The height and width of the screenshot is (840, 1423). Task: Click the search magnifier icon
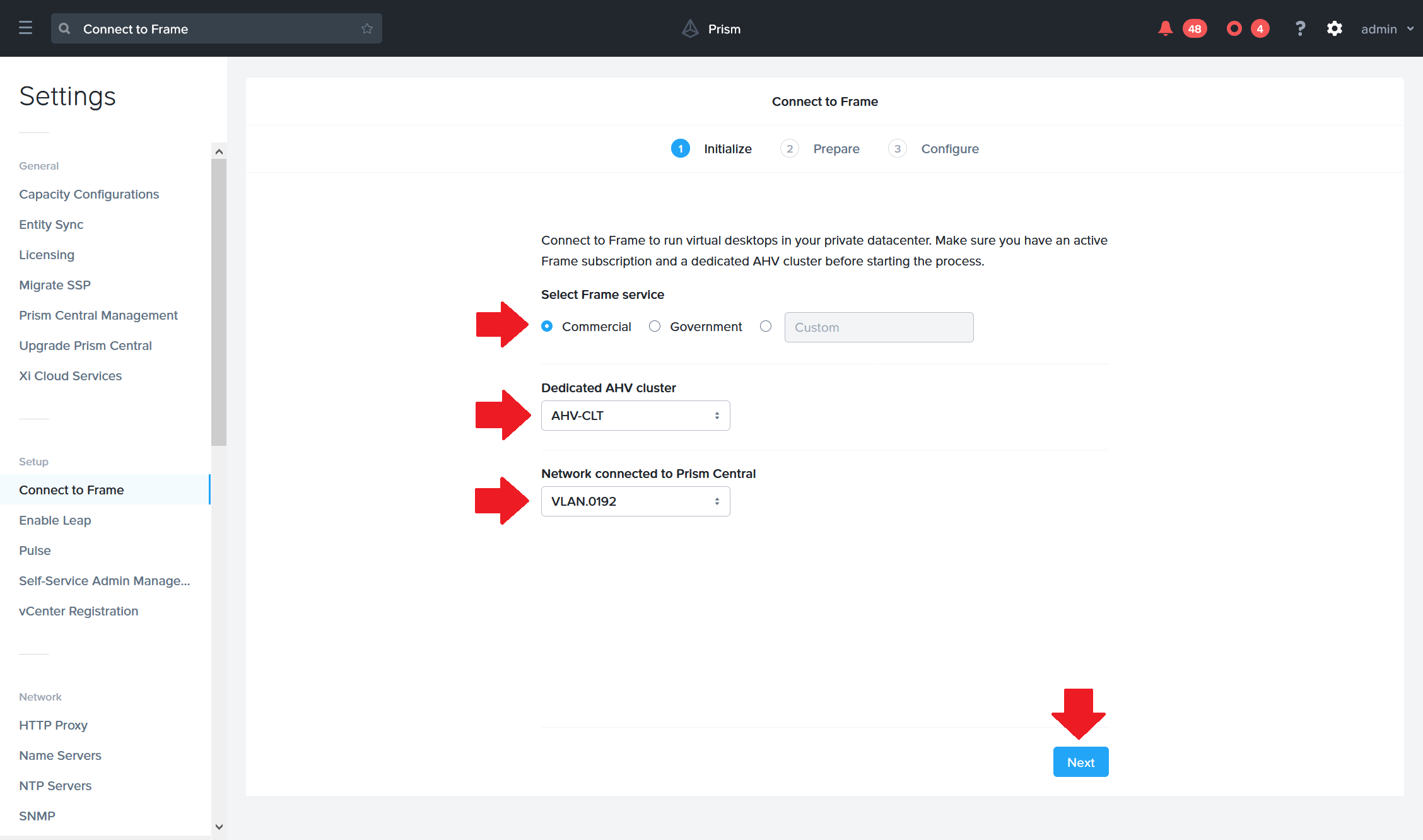point(64,28)
